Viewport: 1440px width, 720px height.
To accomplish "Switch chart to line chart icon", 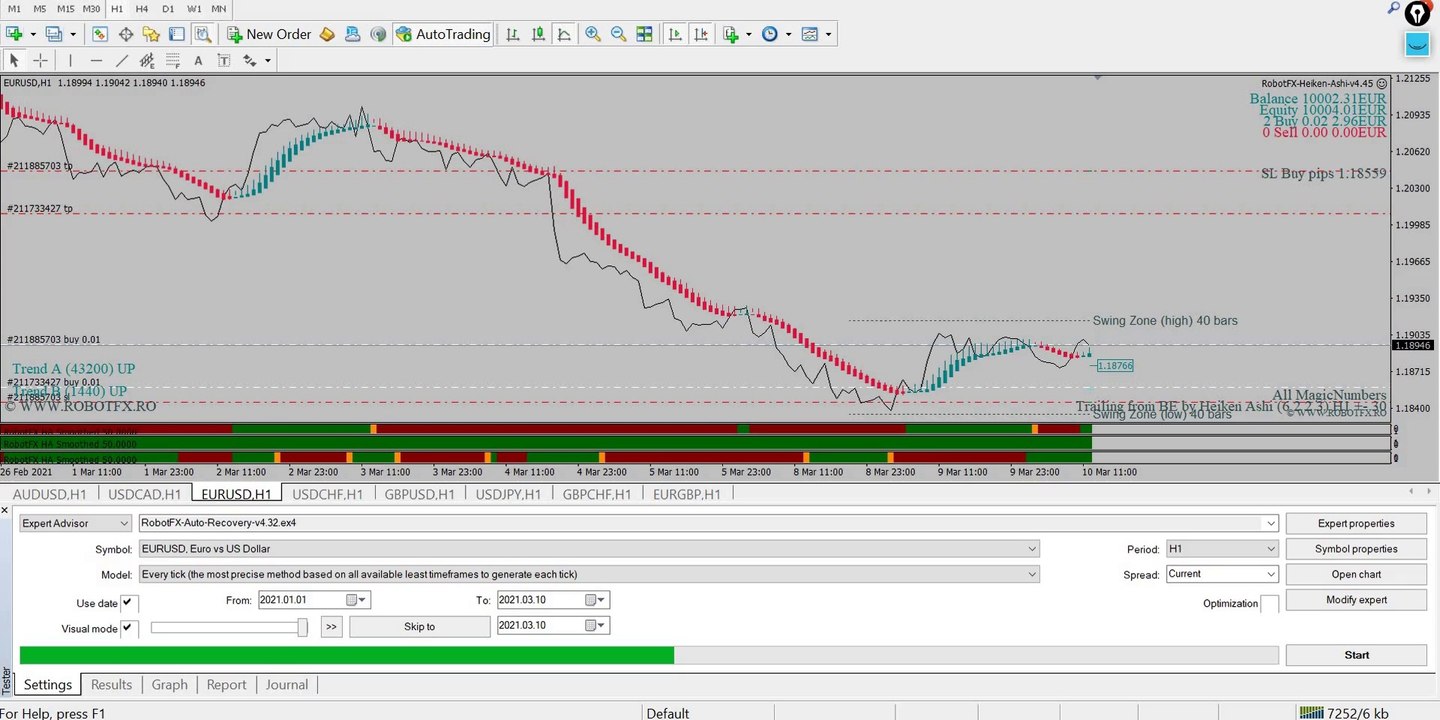I will 565,34.
